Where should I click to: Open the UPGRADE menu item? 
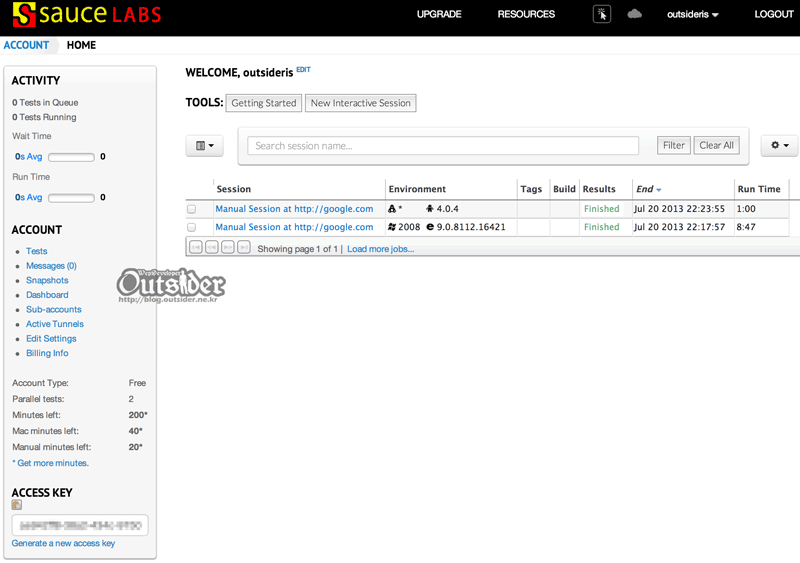439,14
